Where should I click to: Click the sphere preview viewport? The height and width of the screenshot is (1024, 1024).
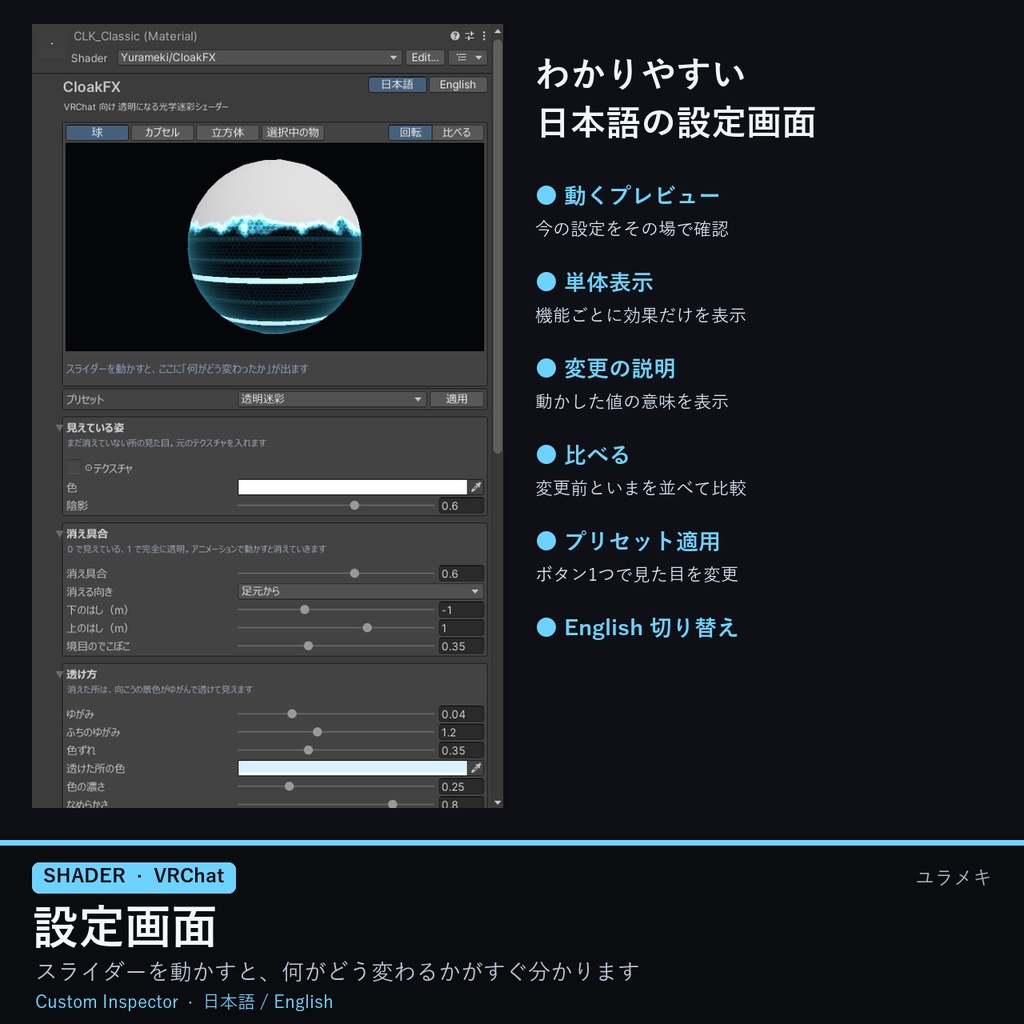click(275, 247)
